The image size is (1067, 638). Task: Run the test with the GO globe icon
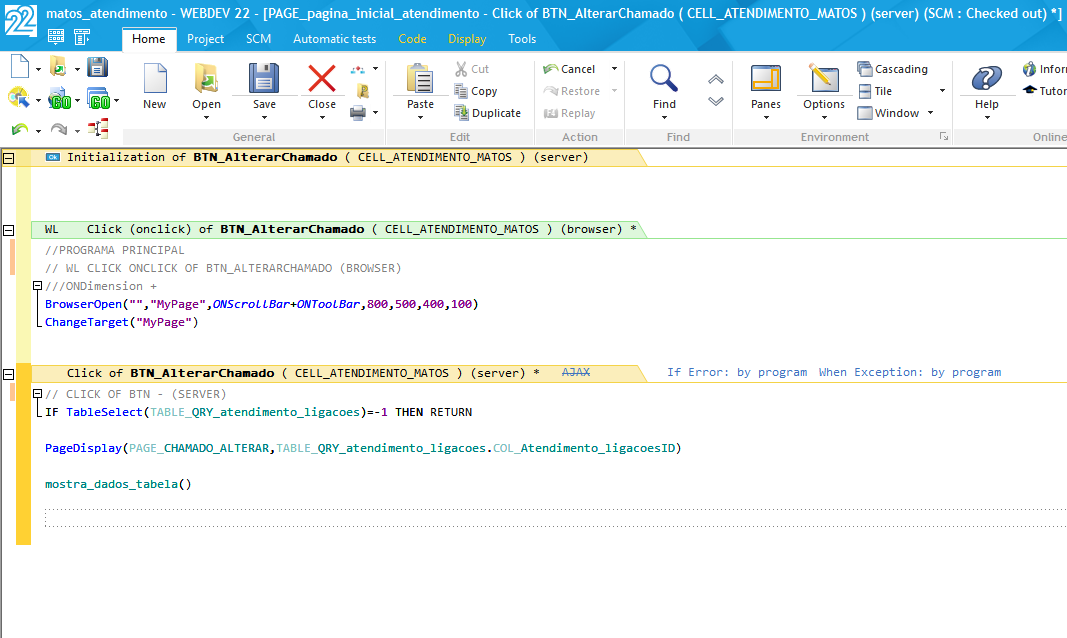[x=60, y=101]
